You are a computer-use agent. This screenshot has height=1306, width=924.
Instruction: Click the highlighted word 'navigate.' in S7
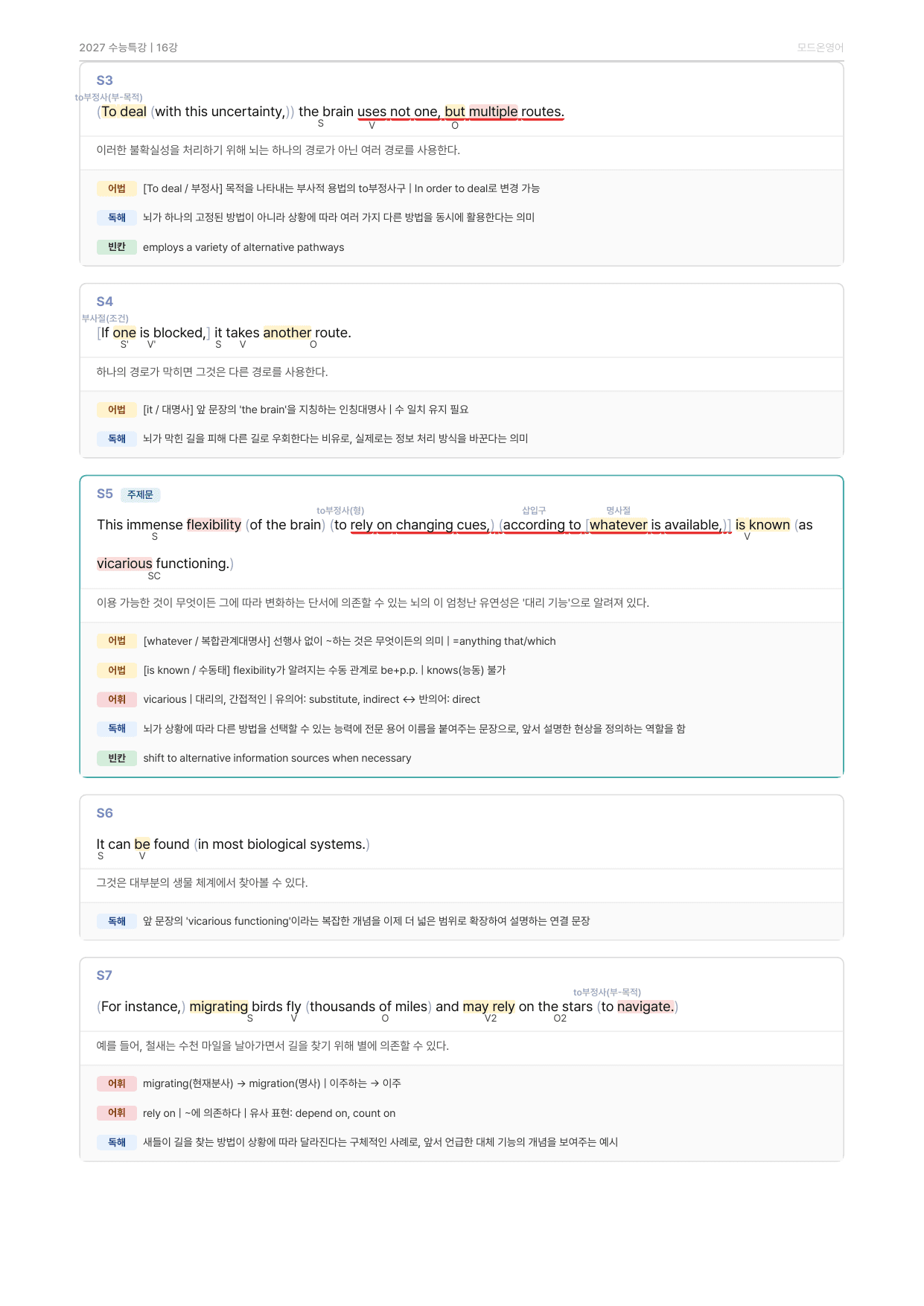[x=646, y=1007]
